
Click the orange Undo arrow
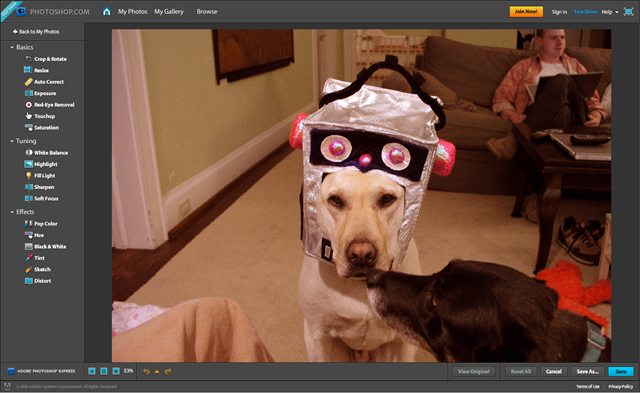[x=146, y=371]
